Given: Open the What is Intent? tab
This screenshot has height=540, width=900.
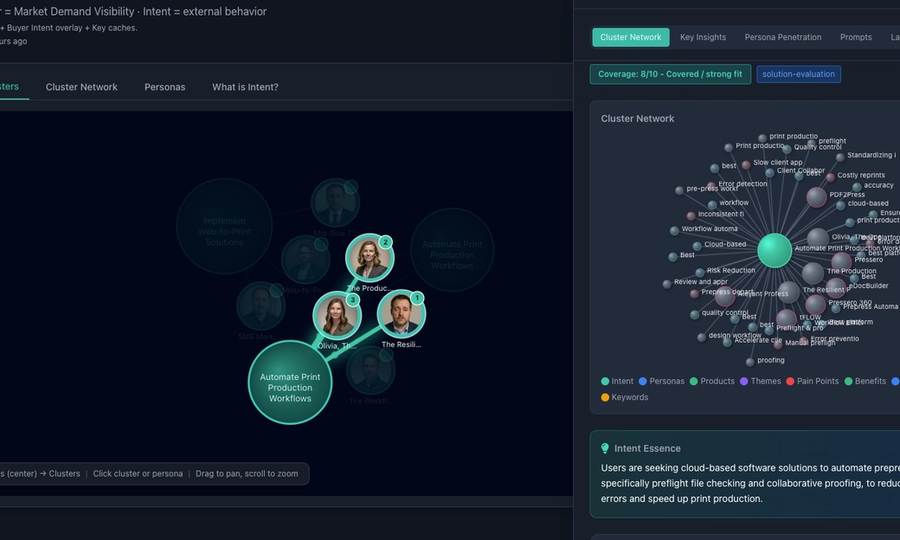Looking at the screenshot, I should coord(245,87).
